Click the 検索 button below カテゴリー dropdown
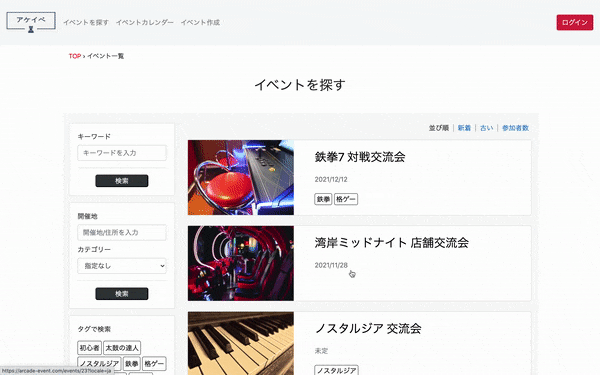Screen dimensions: 600x375 (122, 293)
